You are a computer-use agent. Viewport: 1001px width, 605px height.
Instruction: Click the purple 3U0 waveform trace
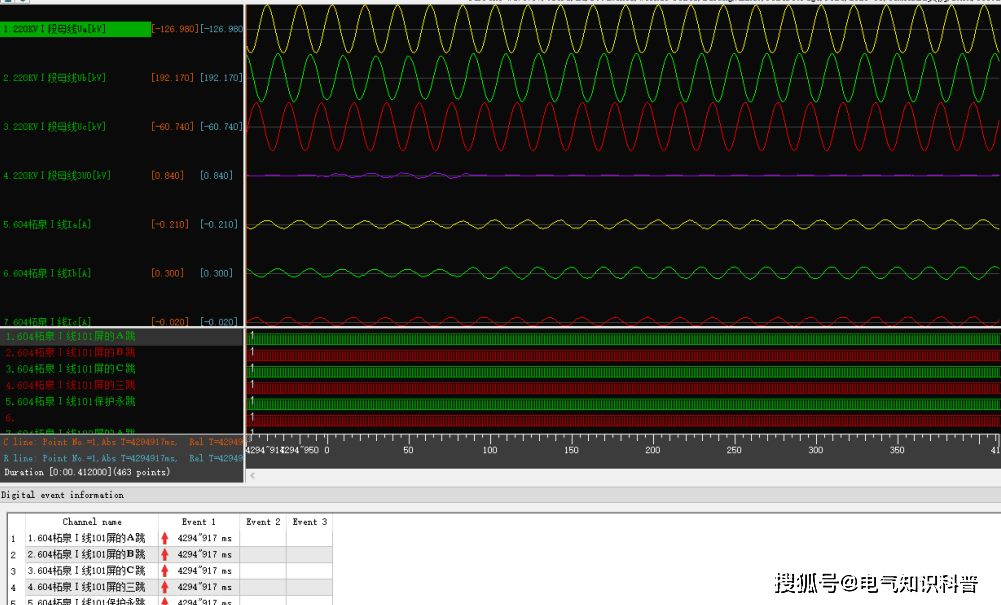622,175
